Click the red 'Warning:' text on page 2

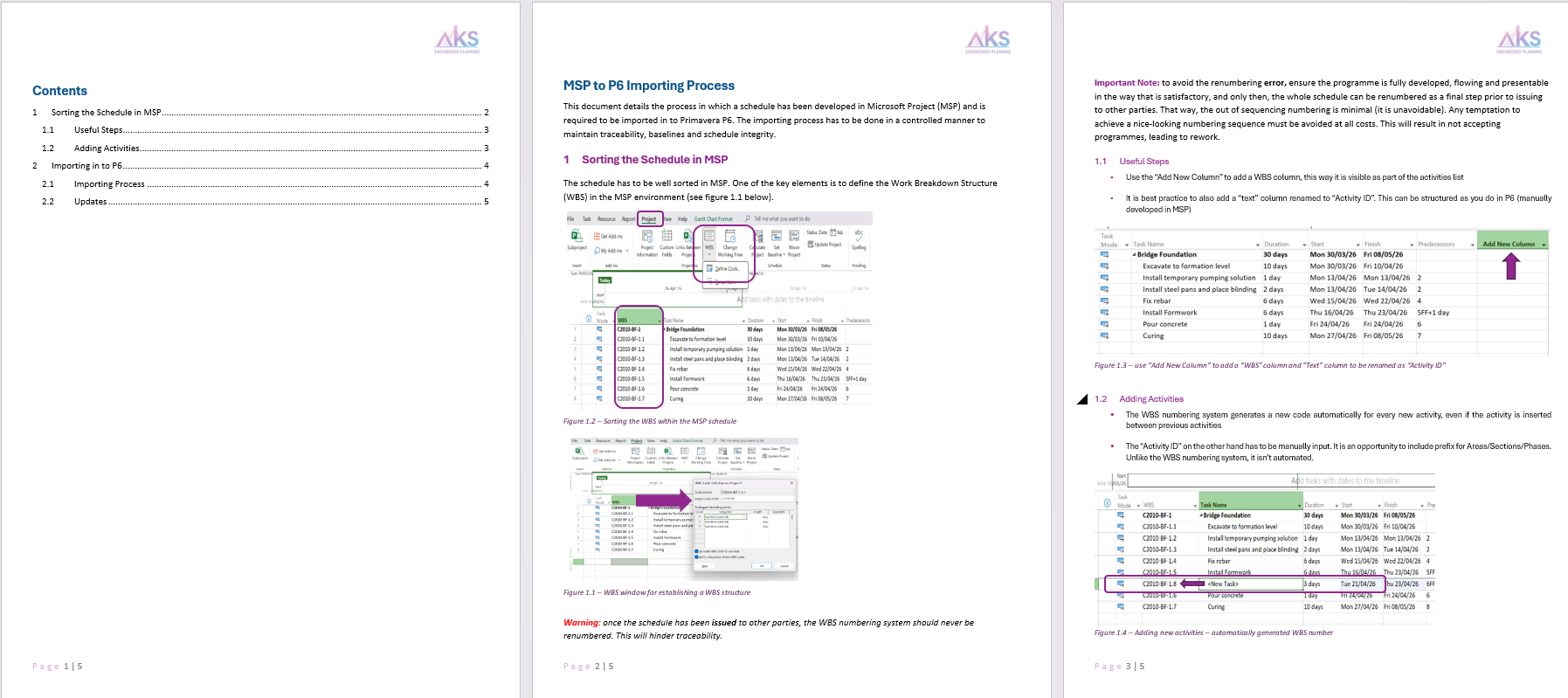pos(582,623)
